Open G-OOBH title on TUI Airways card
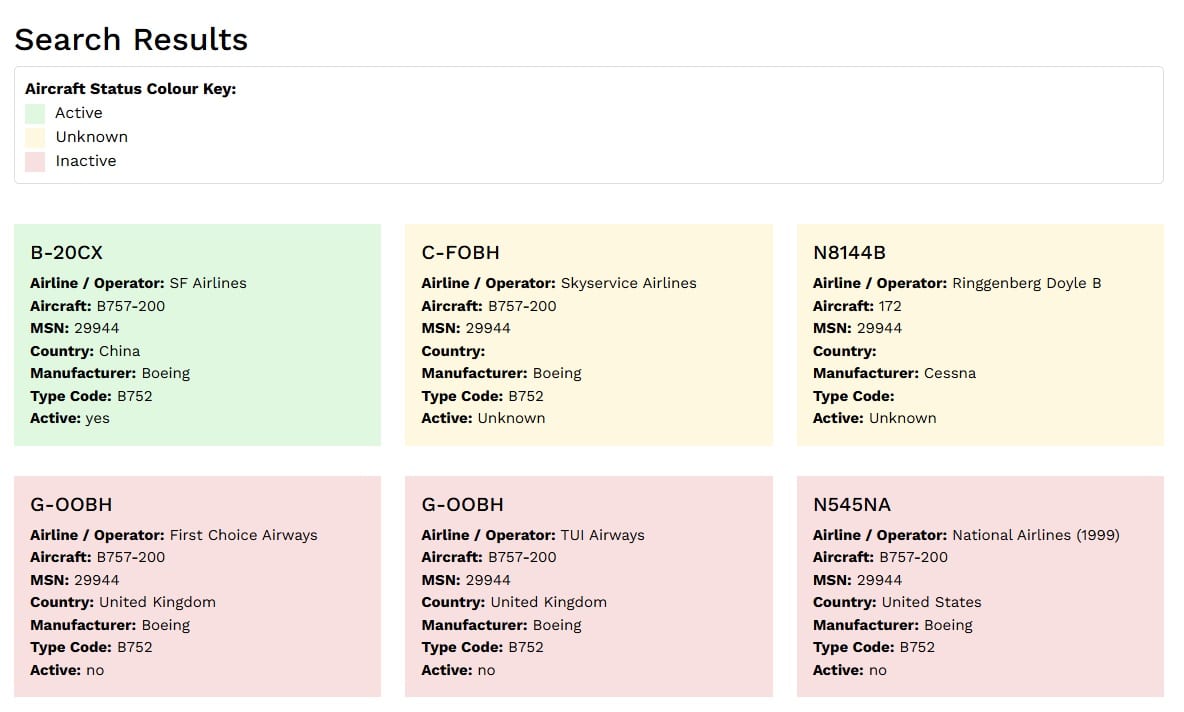 462,504
